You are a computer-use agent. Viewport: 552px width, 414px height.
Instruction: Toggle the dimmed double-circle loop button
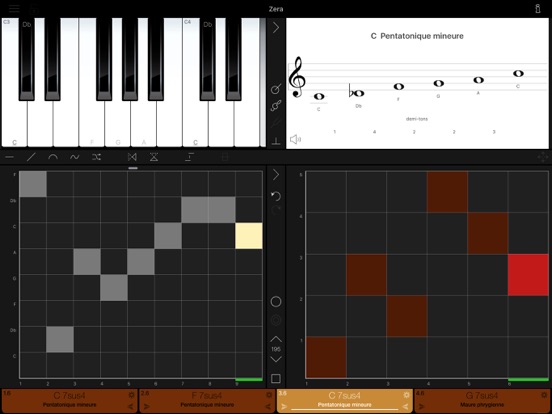point(276,320)
